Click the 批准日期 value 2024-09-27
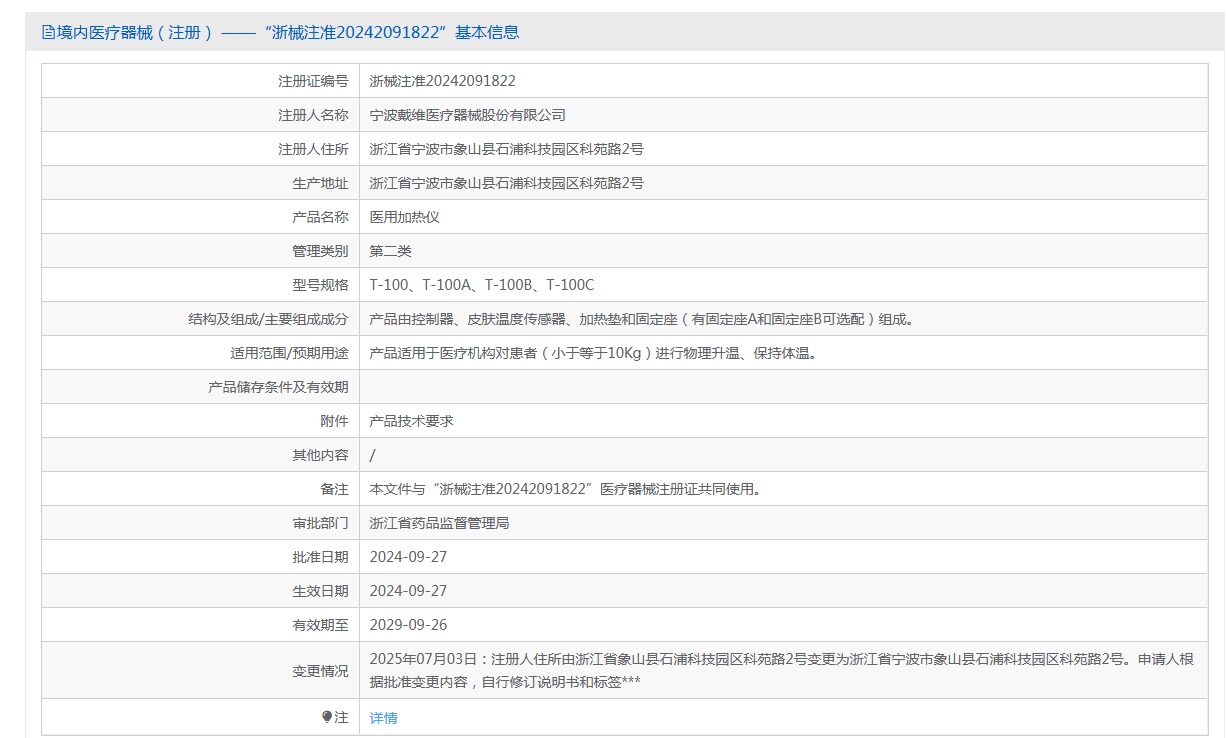Image resolution: width=1227 pixels, height=738 pixels. [x=408, y=557]
